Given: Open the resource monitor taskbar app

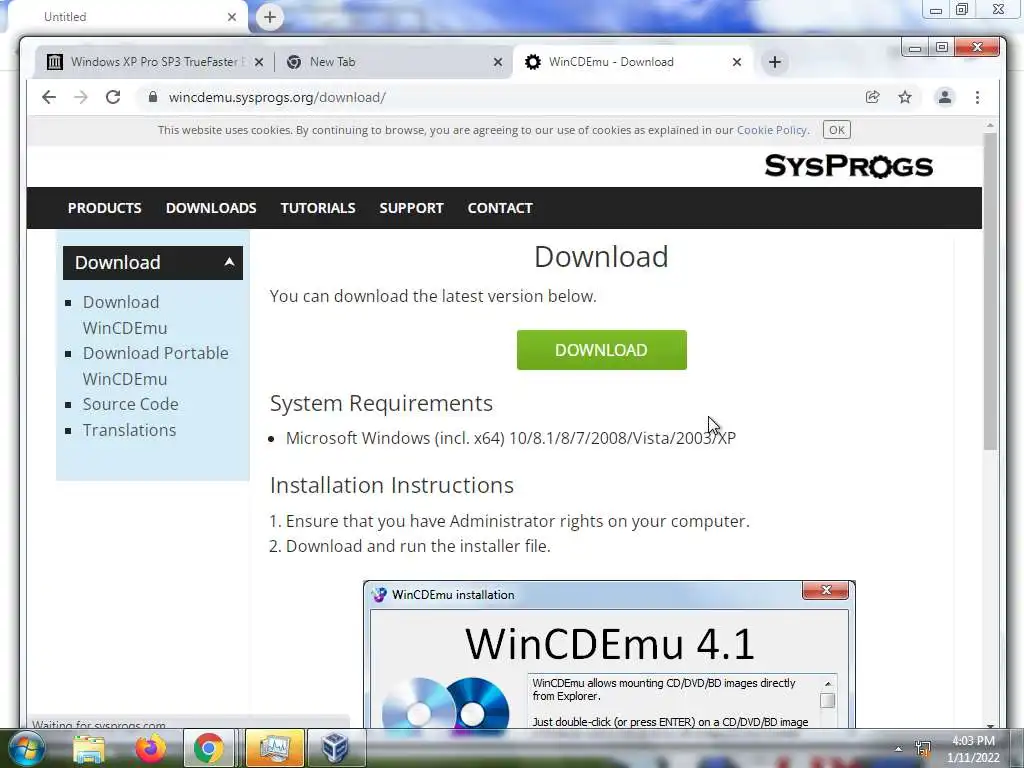Looking at the screenshot, I should 274,748.
